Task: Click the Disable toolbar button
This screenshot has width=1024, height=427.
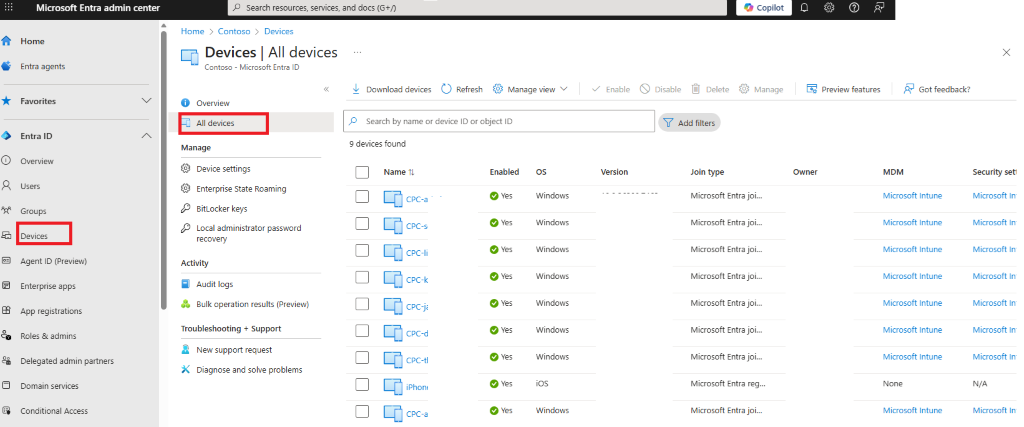Action: (660, 89)
